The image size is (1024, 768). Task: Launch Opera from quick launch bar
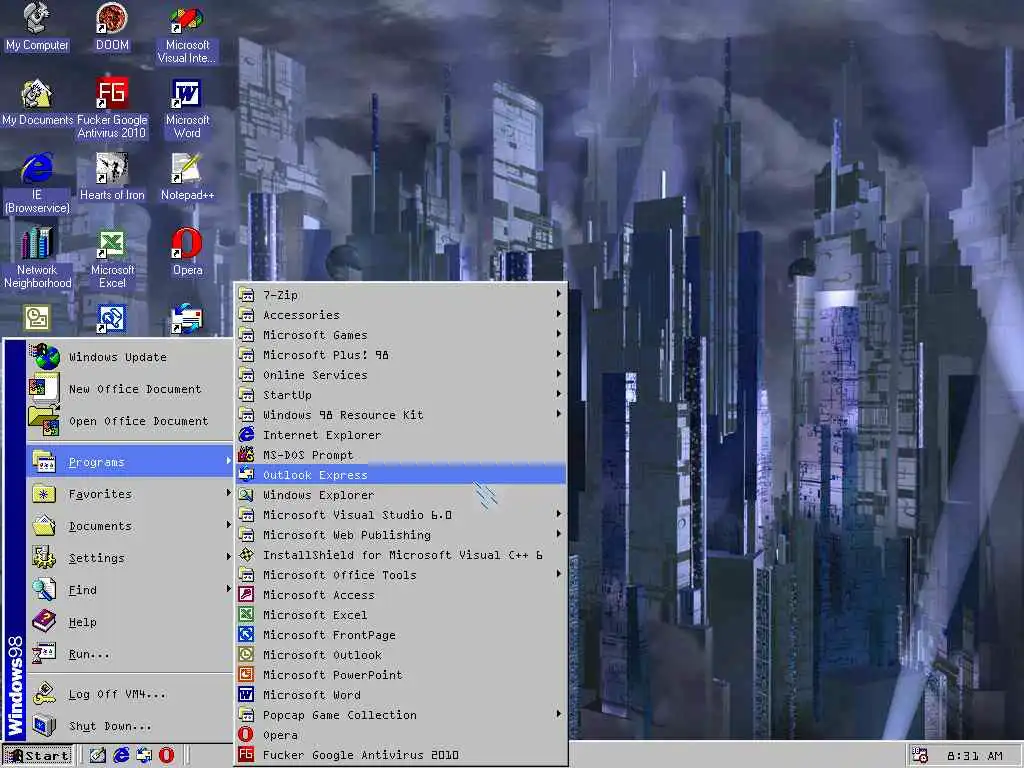click(x=167, y=755)
